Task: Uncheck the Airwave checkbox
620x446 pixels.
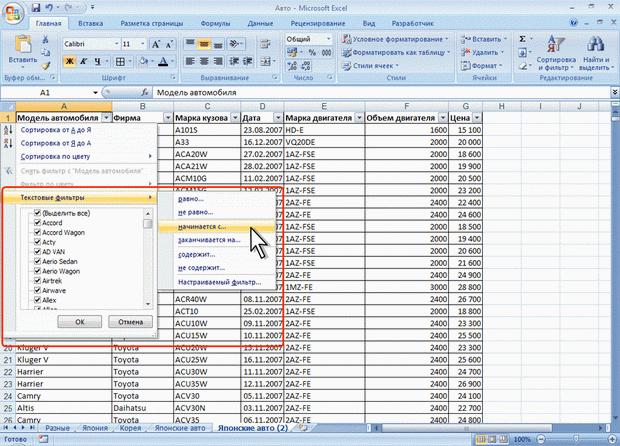Action: point(38,290)
